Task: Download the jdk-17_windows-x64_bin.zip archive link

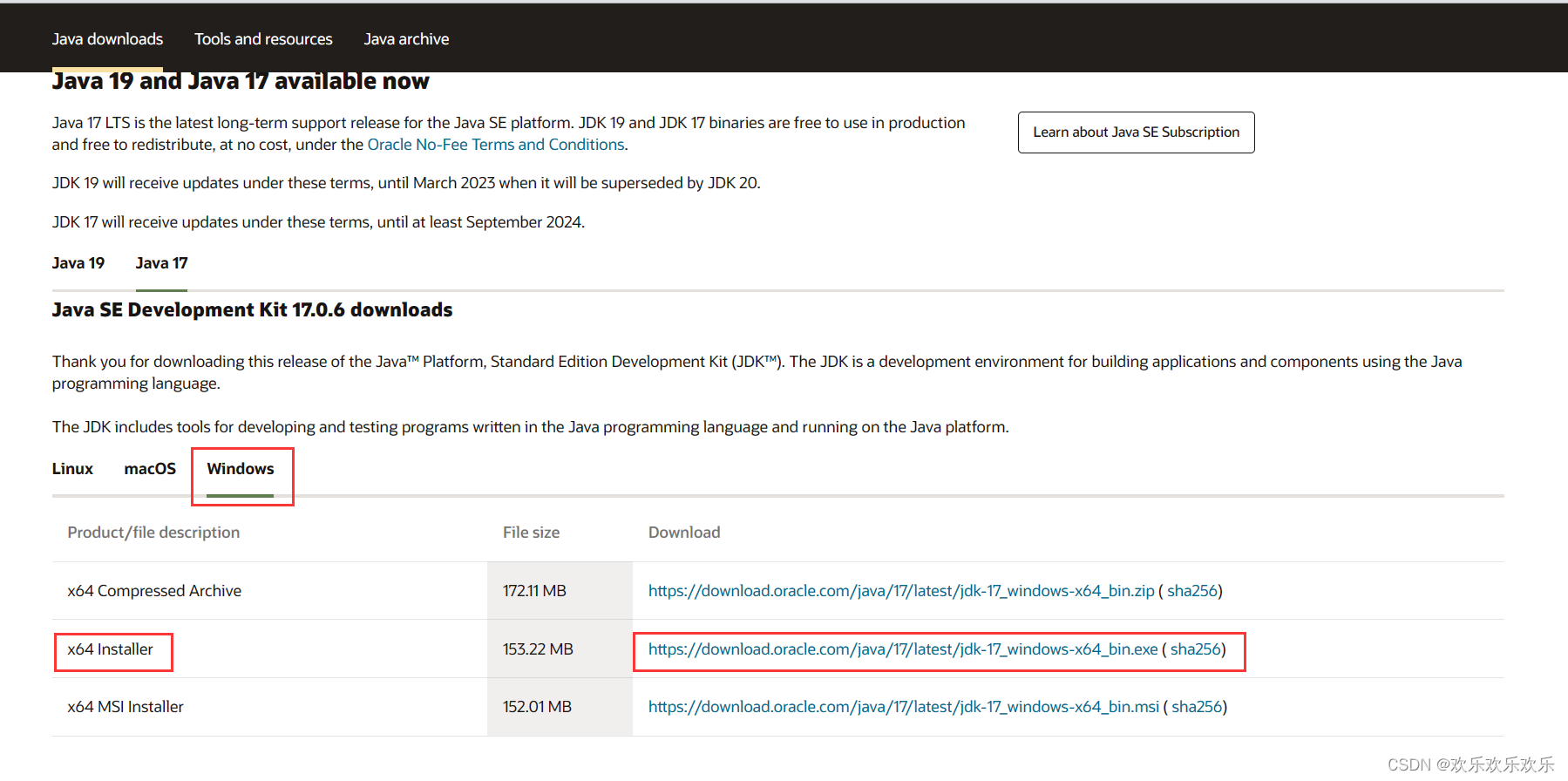Action: coord(901,591)
